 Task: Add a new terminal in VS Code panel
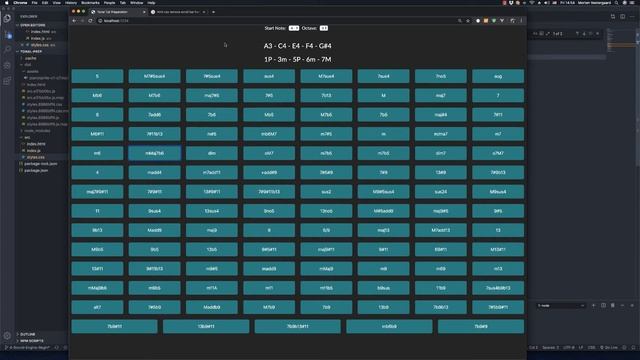593,305
